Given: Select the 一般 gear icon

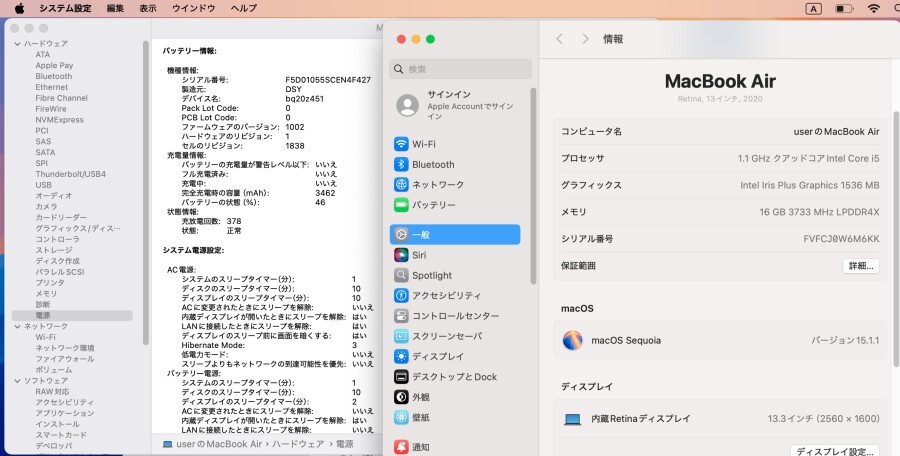Looking at the screenshot, I should (401, 234).
